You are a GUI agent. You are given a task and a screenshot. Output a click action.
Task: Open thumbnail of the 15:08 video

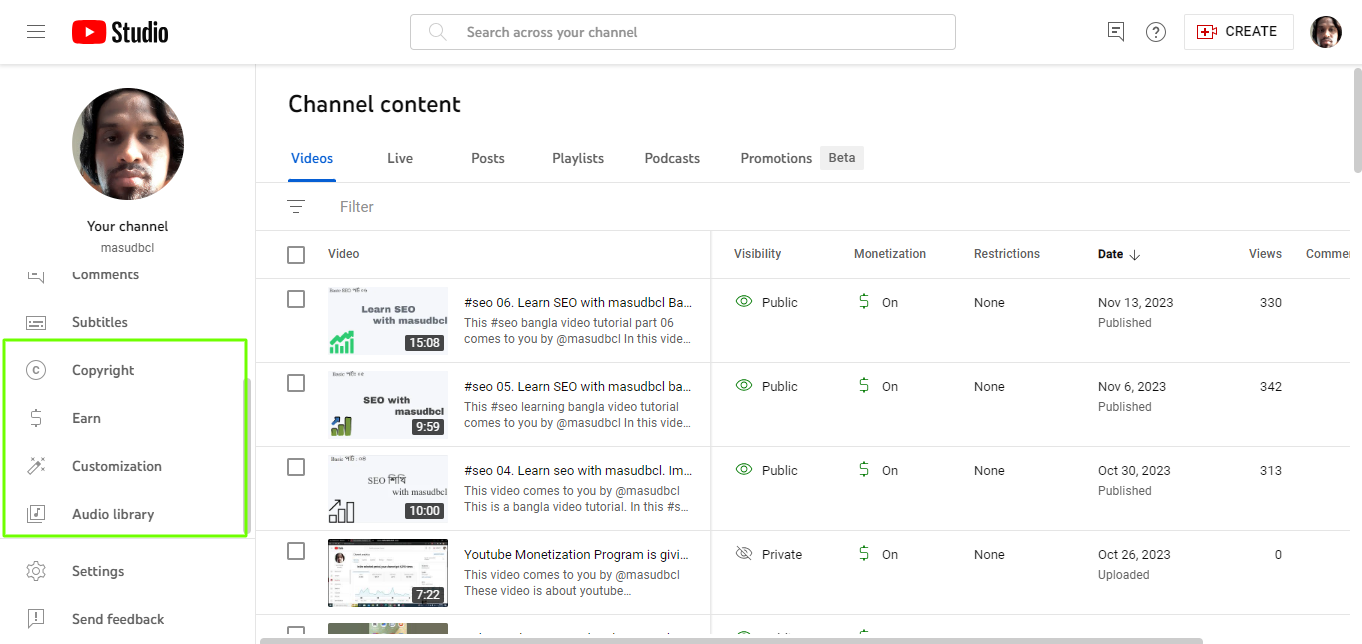[388, 321]
